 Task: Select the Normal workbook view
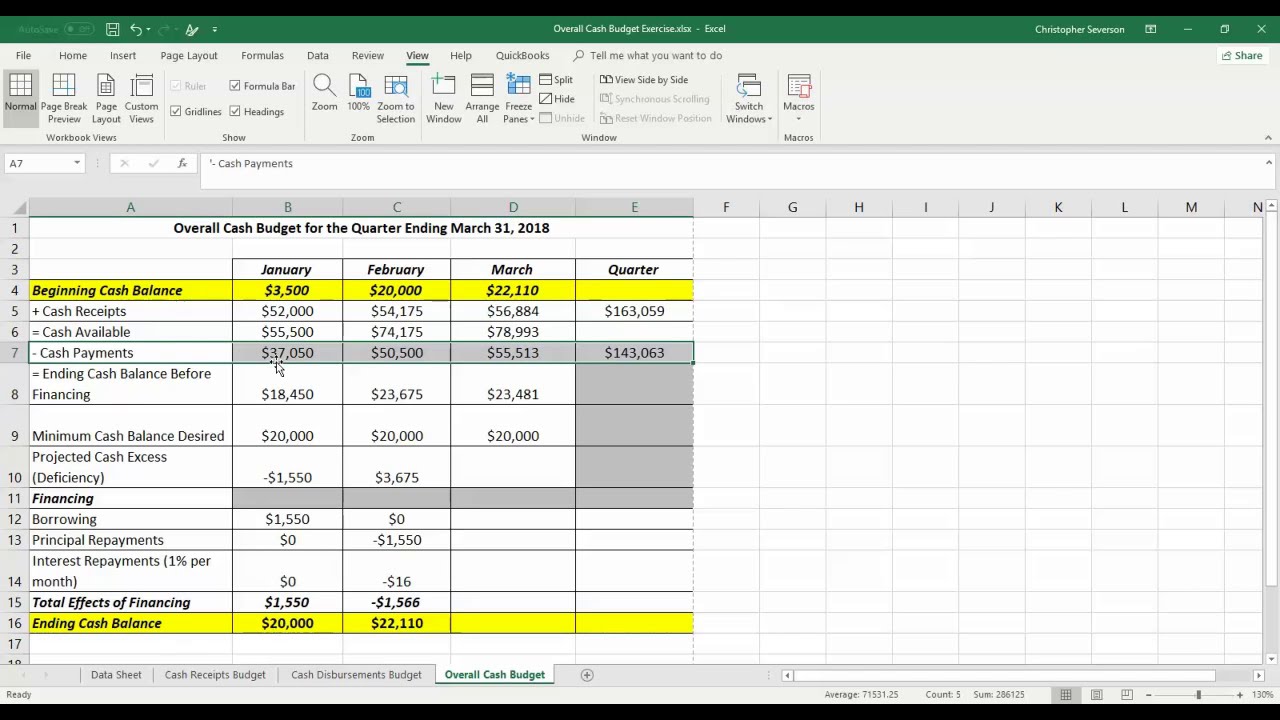point(20,98)
